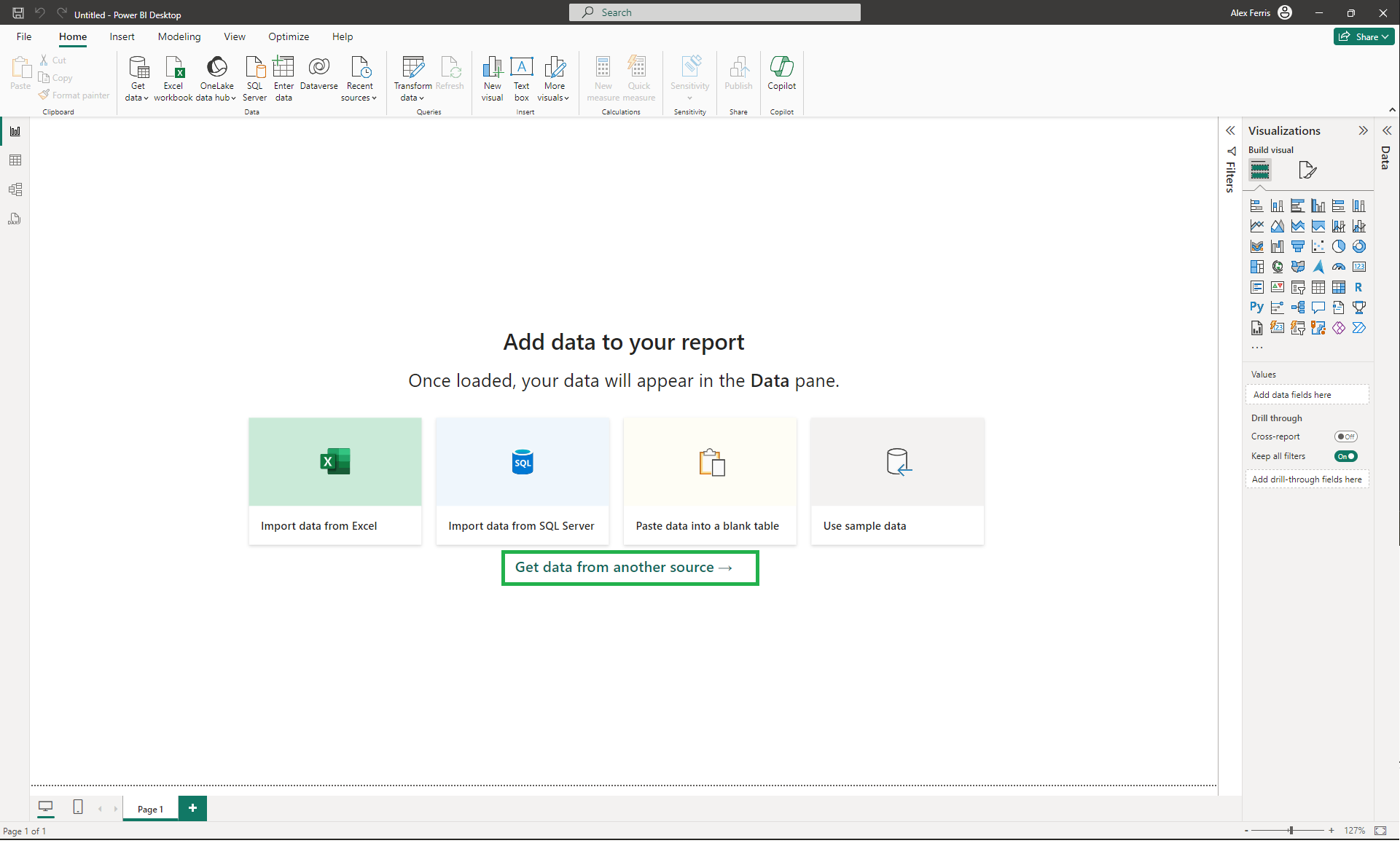Open the Dataverse connector
Image resolution: width=1400 pixels, height=846 pixels.
coord(318,73)
